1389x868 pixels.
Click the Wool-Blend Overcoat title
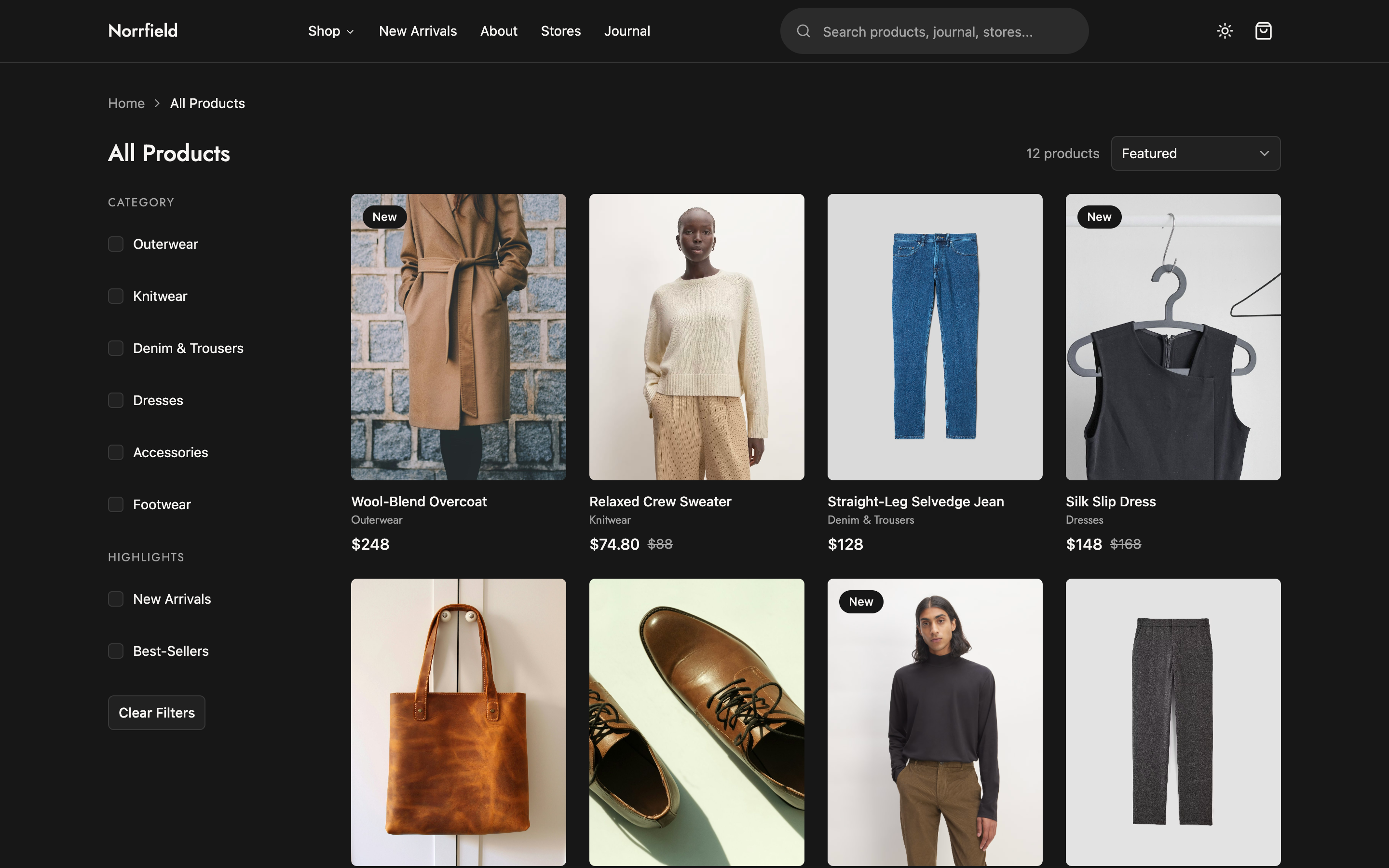[x=419, y=502]
